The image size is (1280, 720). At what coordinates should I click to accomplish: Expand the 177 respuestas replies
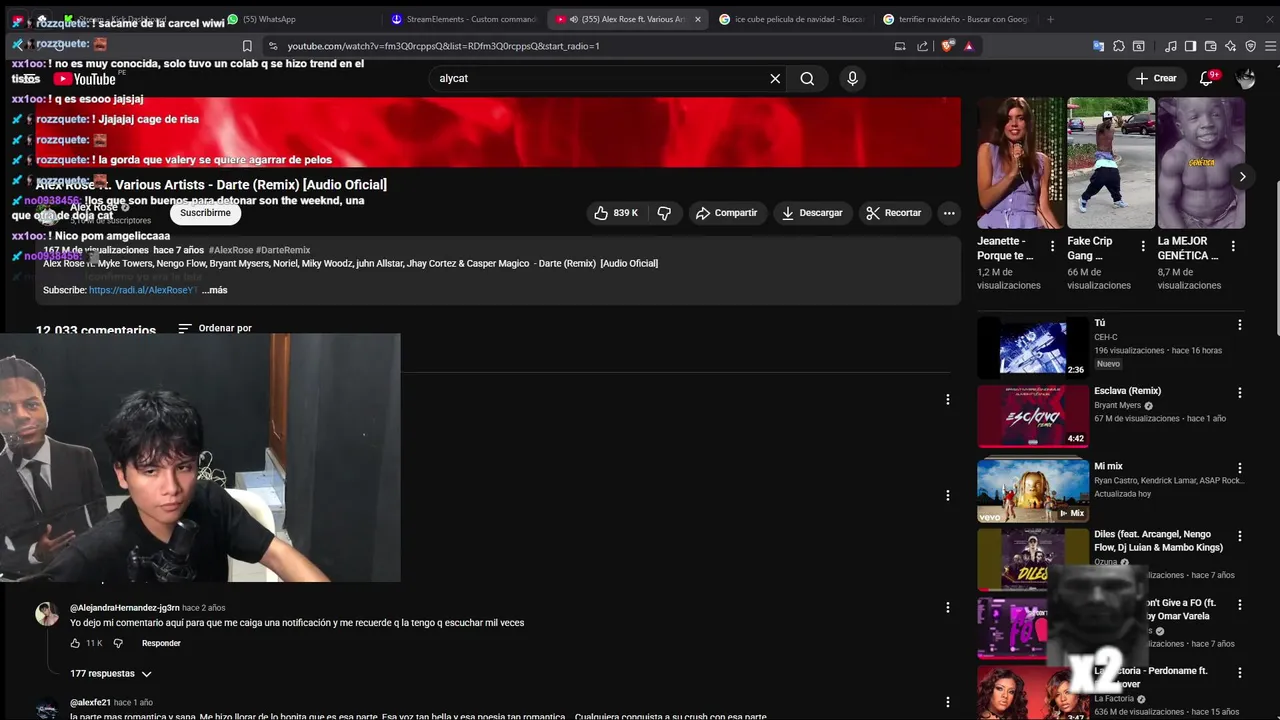click(x=111, y=674)
